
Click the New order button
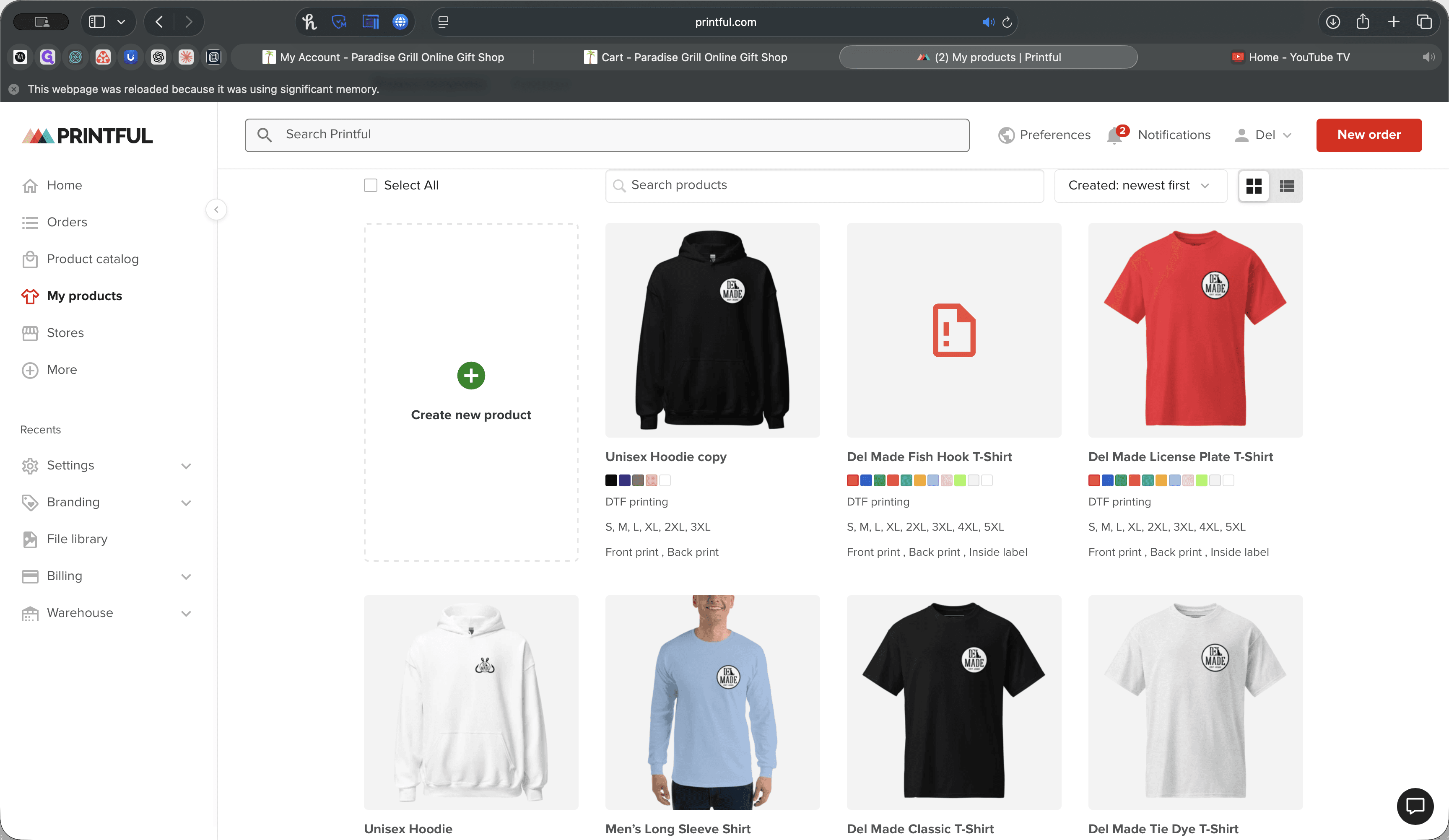click(1369, 135)
